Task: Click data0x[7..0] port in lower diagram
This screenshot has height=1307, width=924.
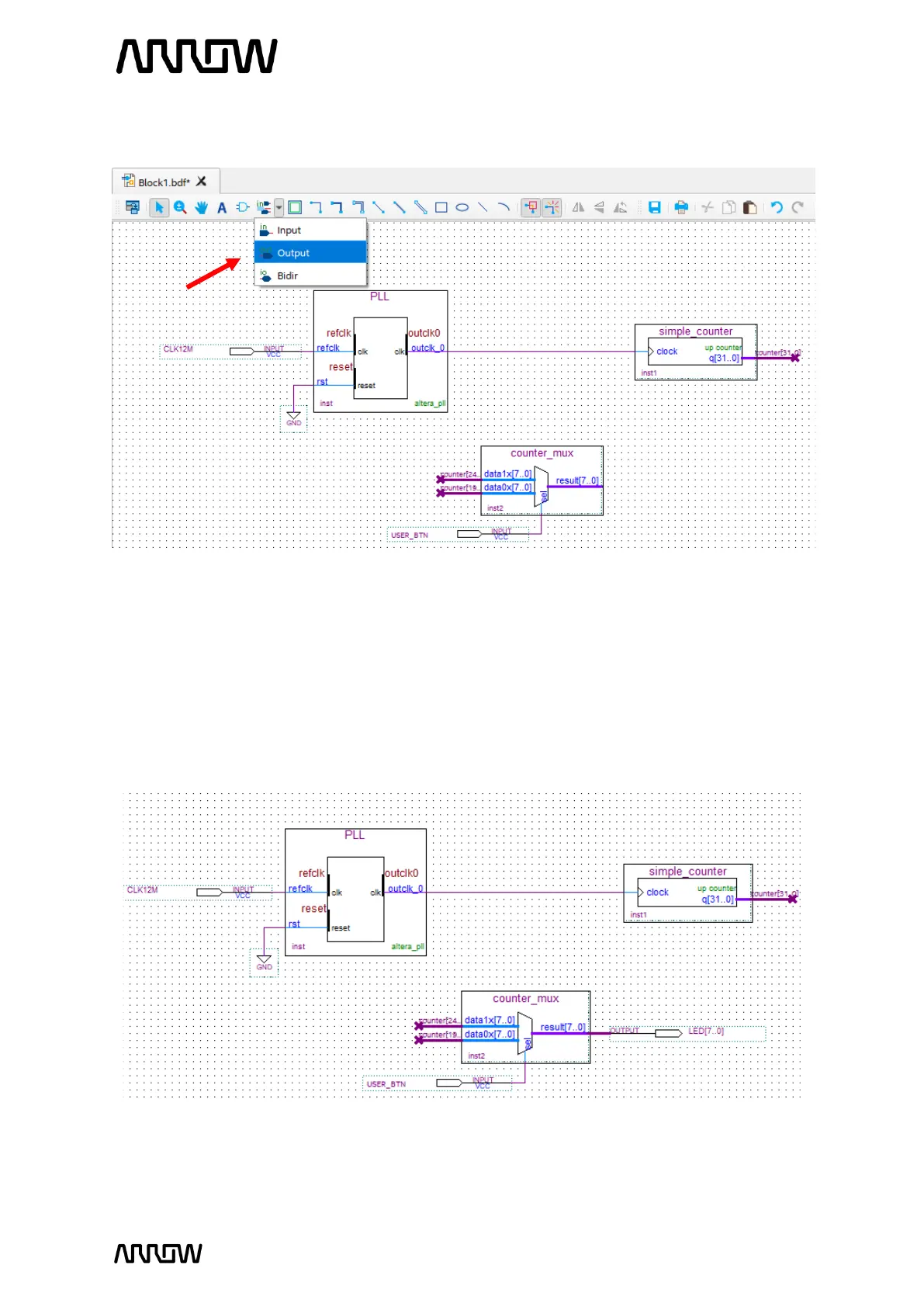Action: [490, 1034]
